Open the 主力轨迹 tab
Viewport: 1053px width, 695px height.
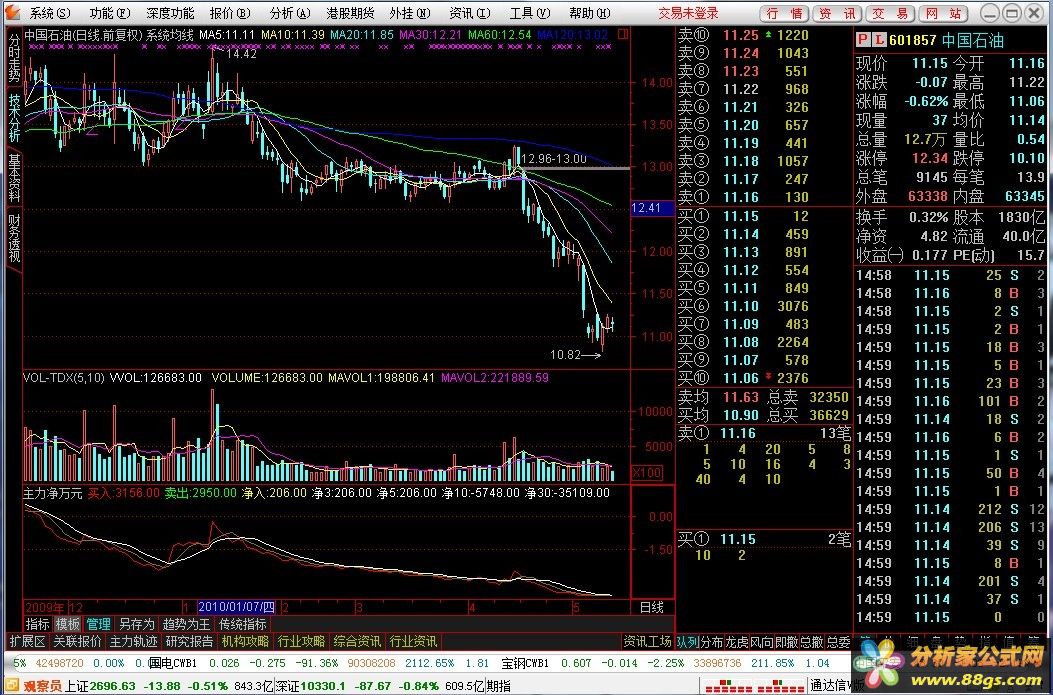point(133,642)
